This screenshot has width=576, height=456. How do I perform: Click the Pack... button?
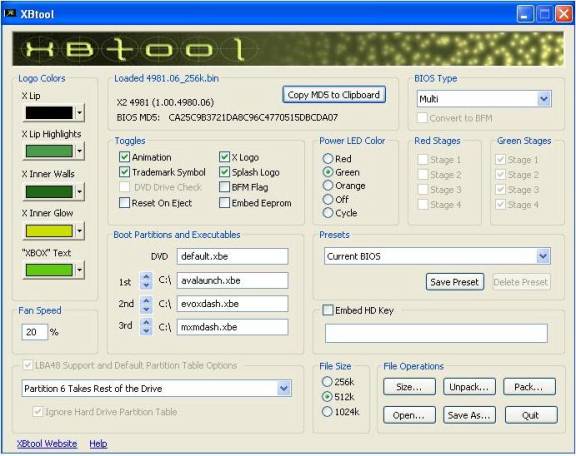click(x=529, y=387)
